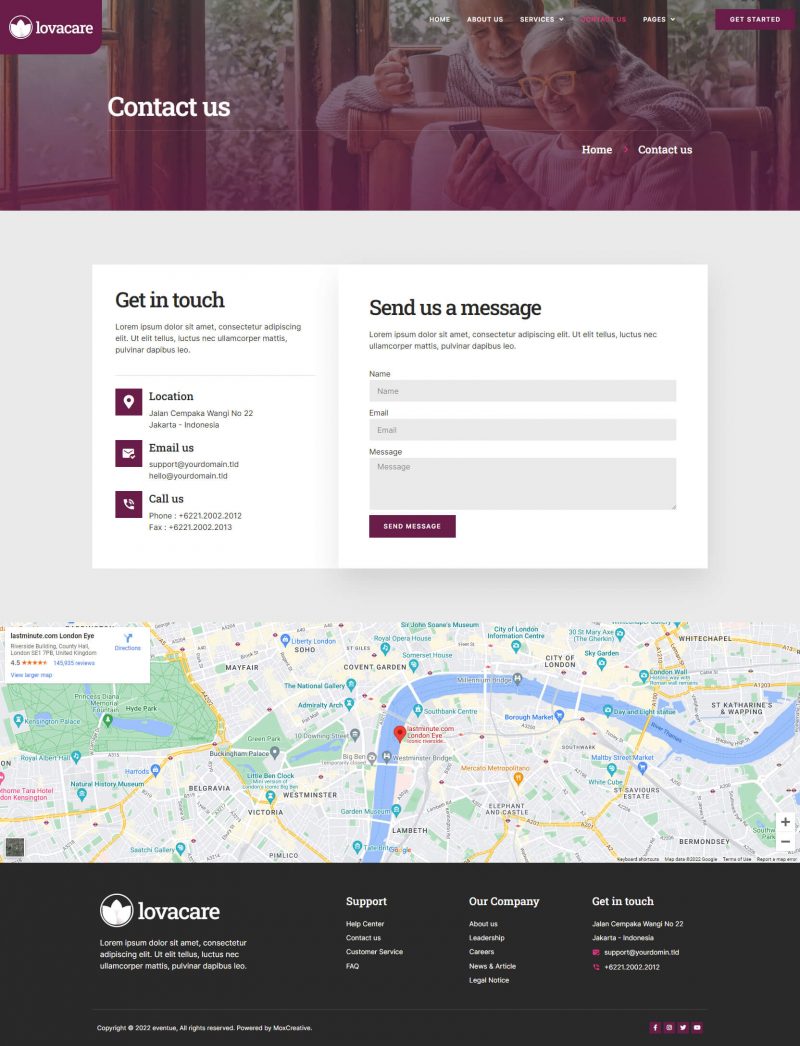The image size is (800, 1046).
Task: Click the red London Eye map pin
Action: [x=400, y=735]
